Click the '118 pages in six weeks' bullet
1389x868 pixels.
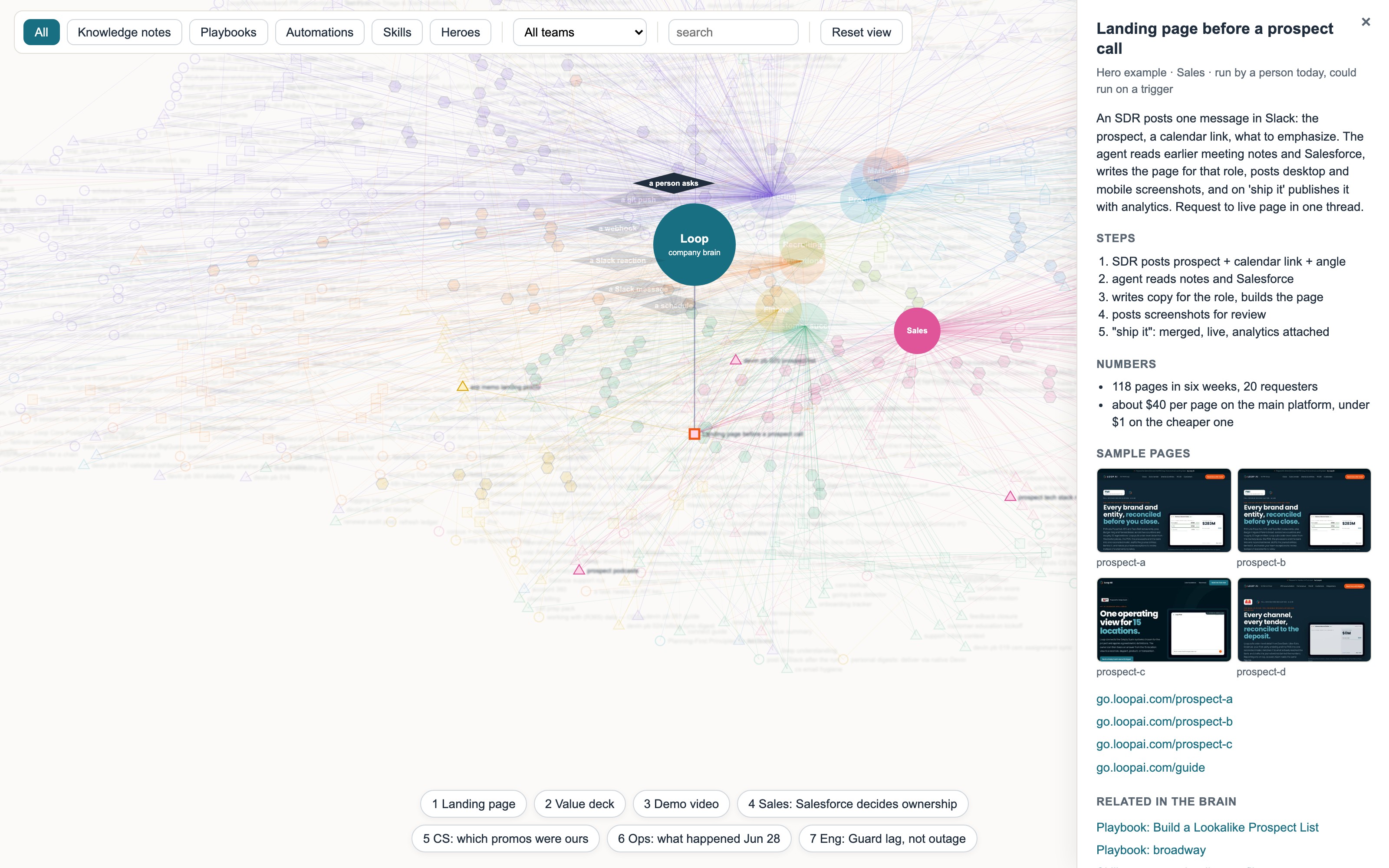(x=1214, y=387)
